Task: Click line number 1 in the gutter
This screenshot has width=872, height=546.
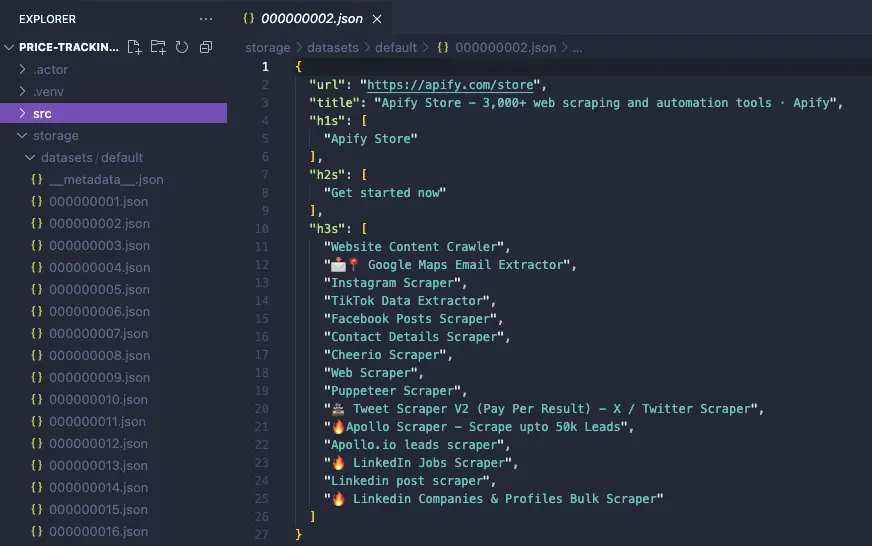Action: (x=265, y=67)
